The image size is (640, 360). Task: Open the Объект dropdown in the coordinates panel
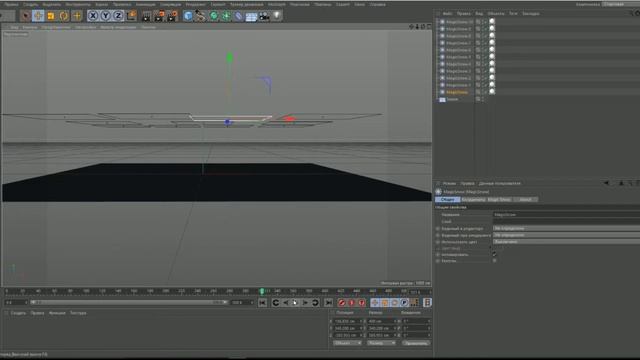(347, 343)
